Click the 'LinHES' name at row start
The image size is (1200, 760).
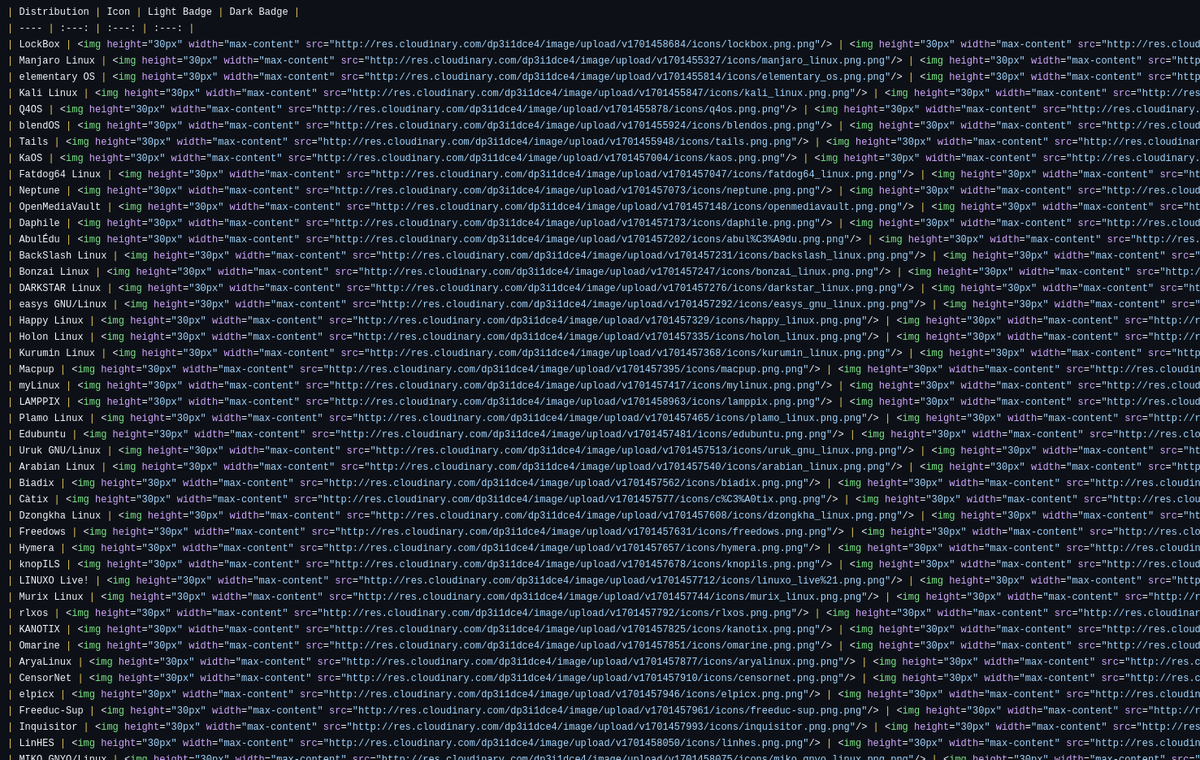(36, 743)
